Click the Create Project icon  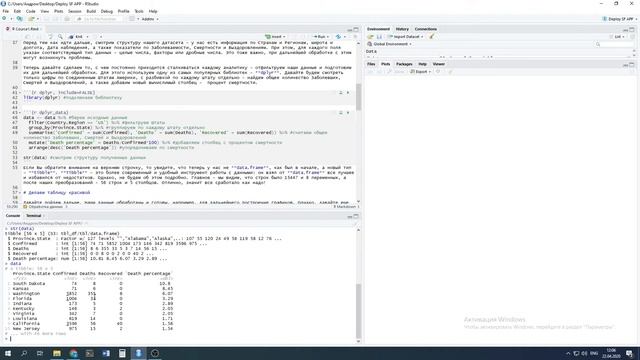tap(19, 19)
